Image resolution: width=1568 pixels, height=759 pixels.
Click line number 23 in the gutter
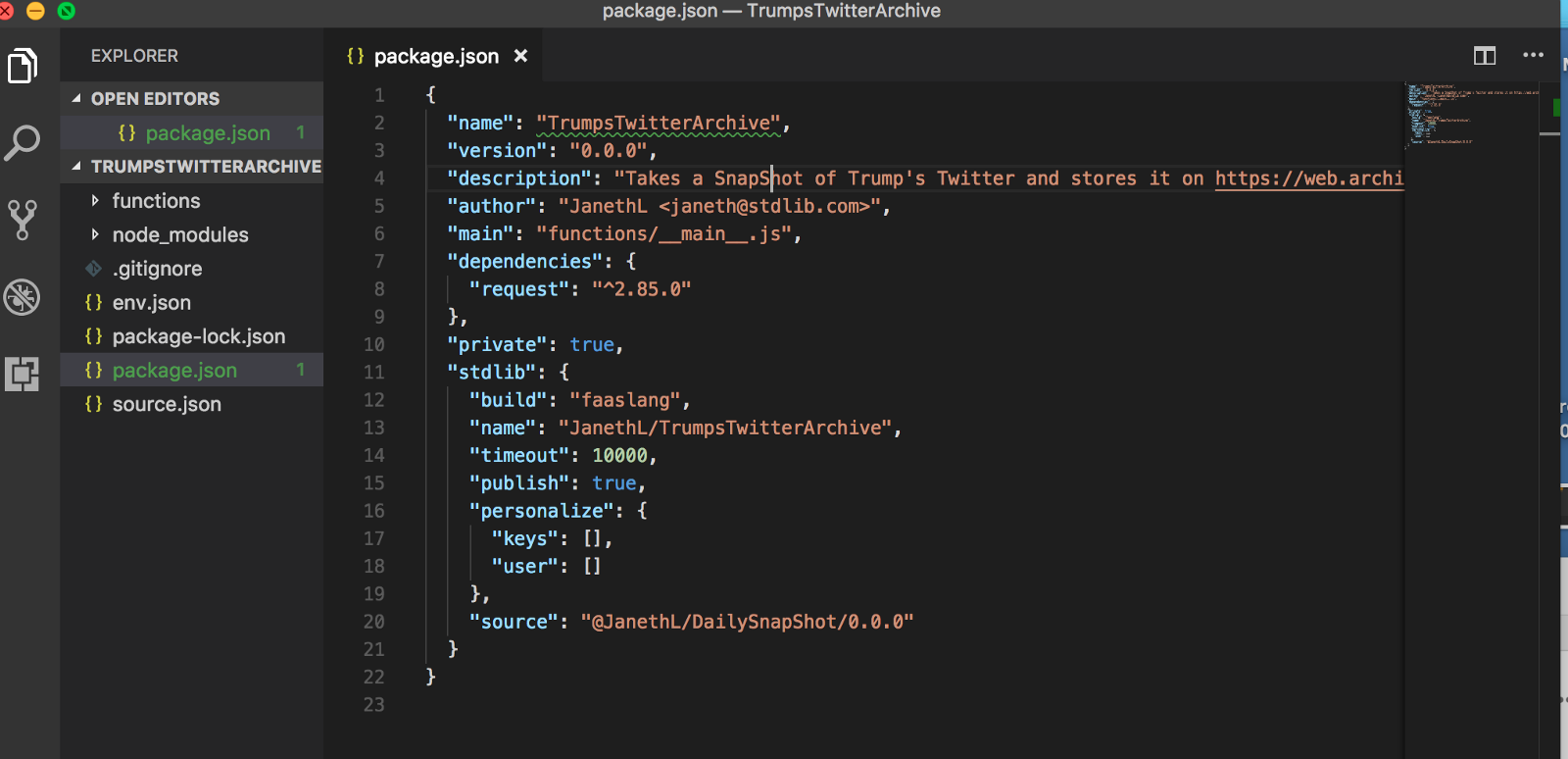click(x=373, y=704)
